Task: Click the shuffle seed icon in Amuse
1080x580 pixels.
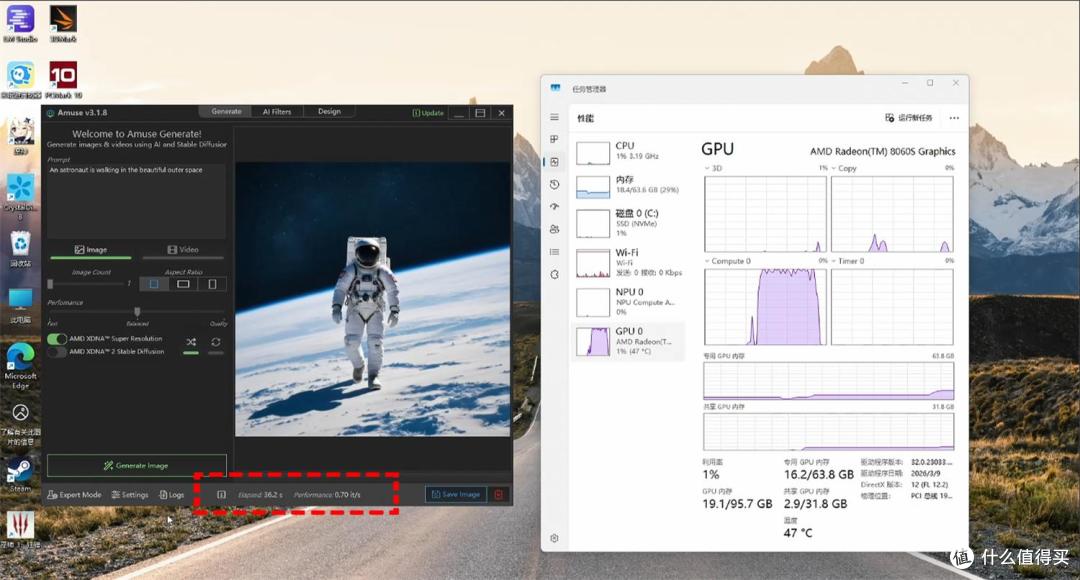Action: coord(191,342)
